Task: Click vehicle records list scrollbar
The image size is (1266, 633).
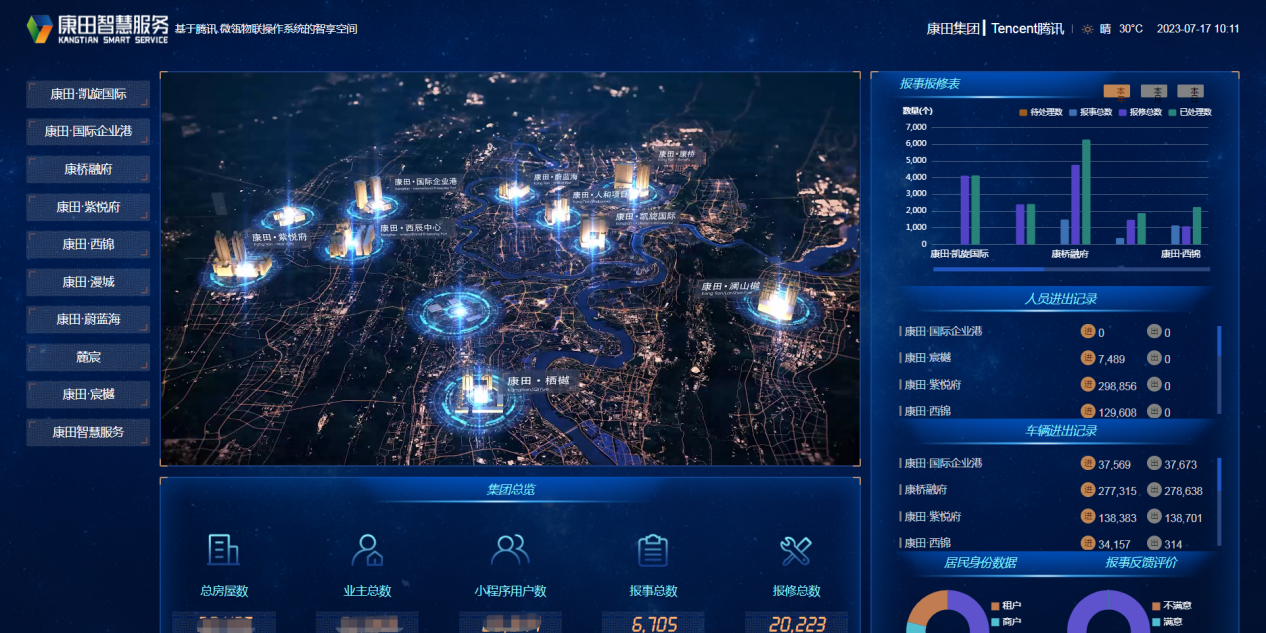Action: [x=1219, y=502]
